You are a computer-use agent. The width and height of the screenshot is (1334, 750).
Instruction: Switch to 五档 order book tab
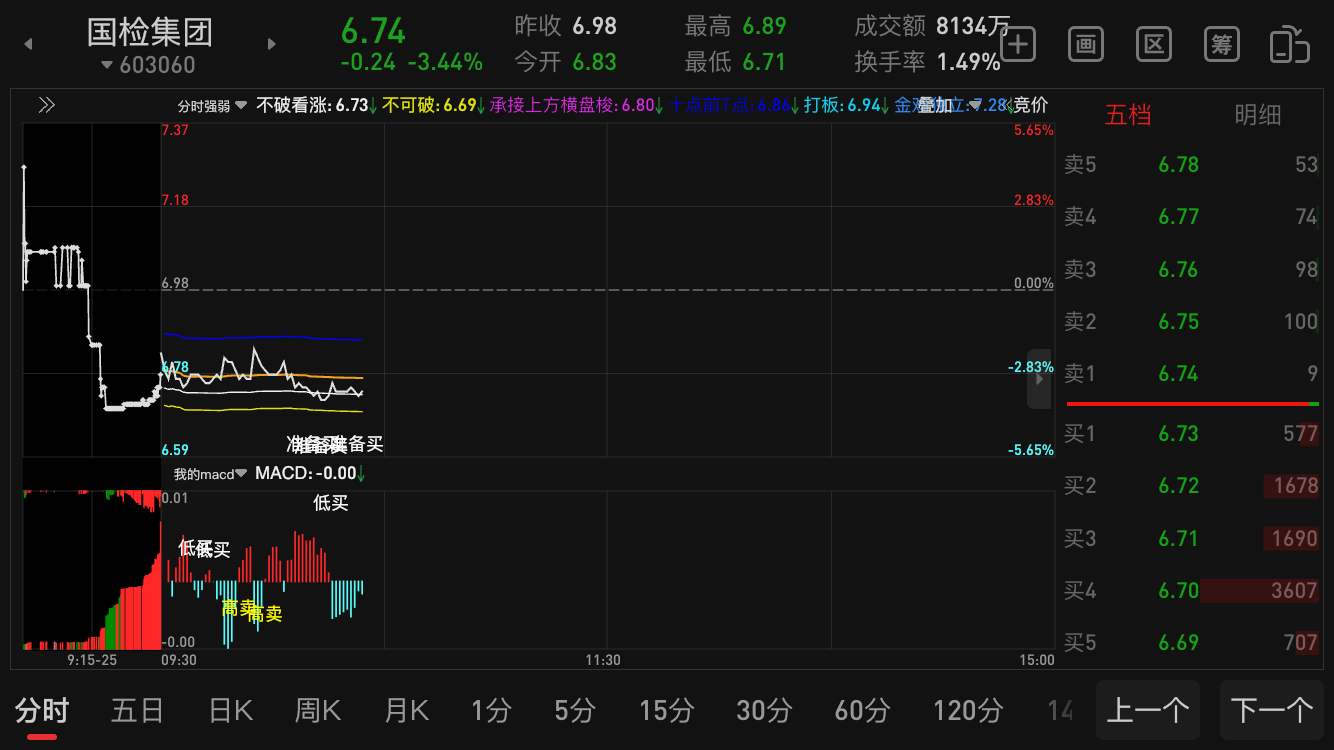(1128, 115)
